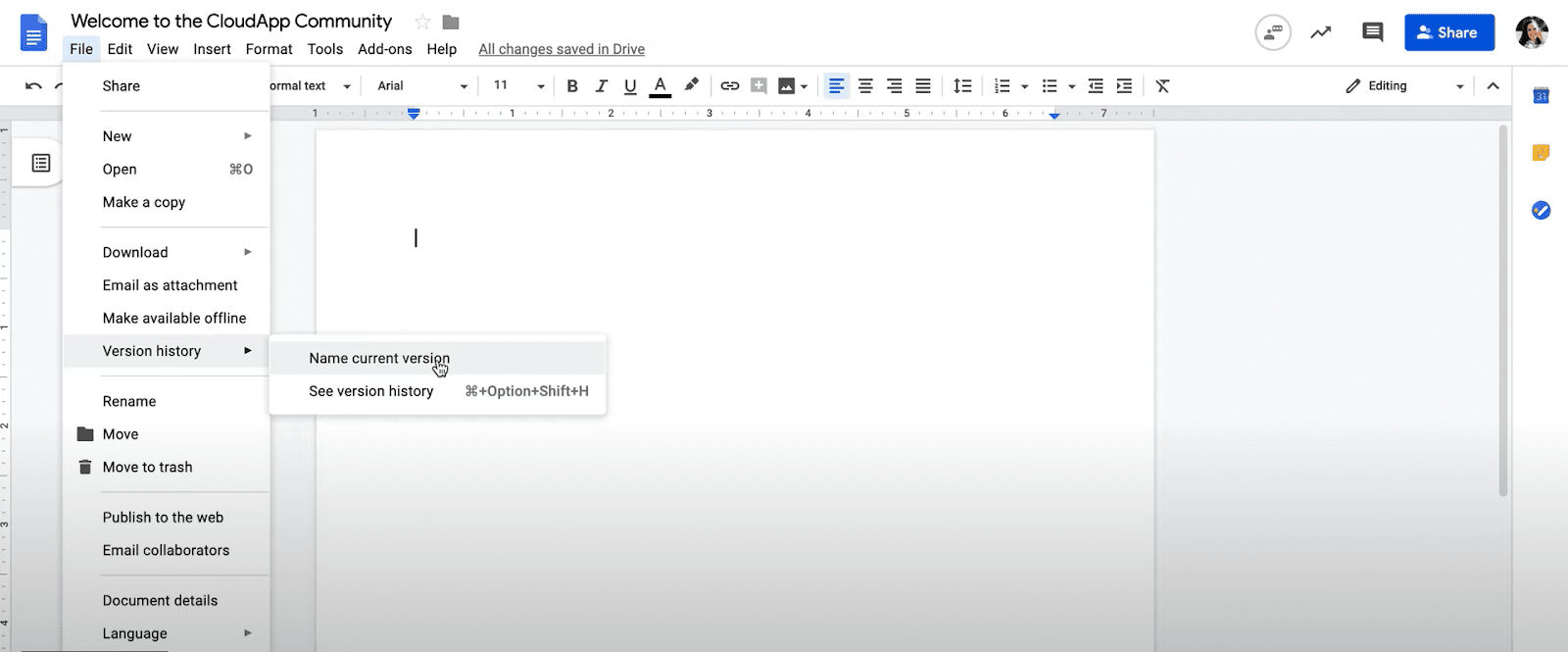The width and height of the screenshot is (1568, 652).
Task: Click the blue Share button
Action: click(x=1449, y=32)
